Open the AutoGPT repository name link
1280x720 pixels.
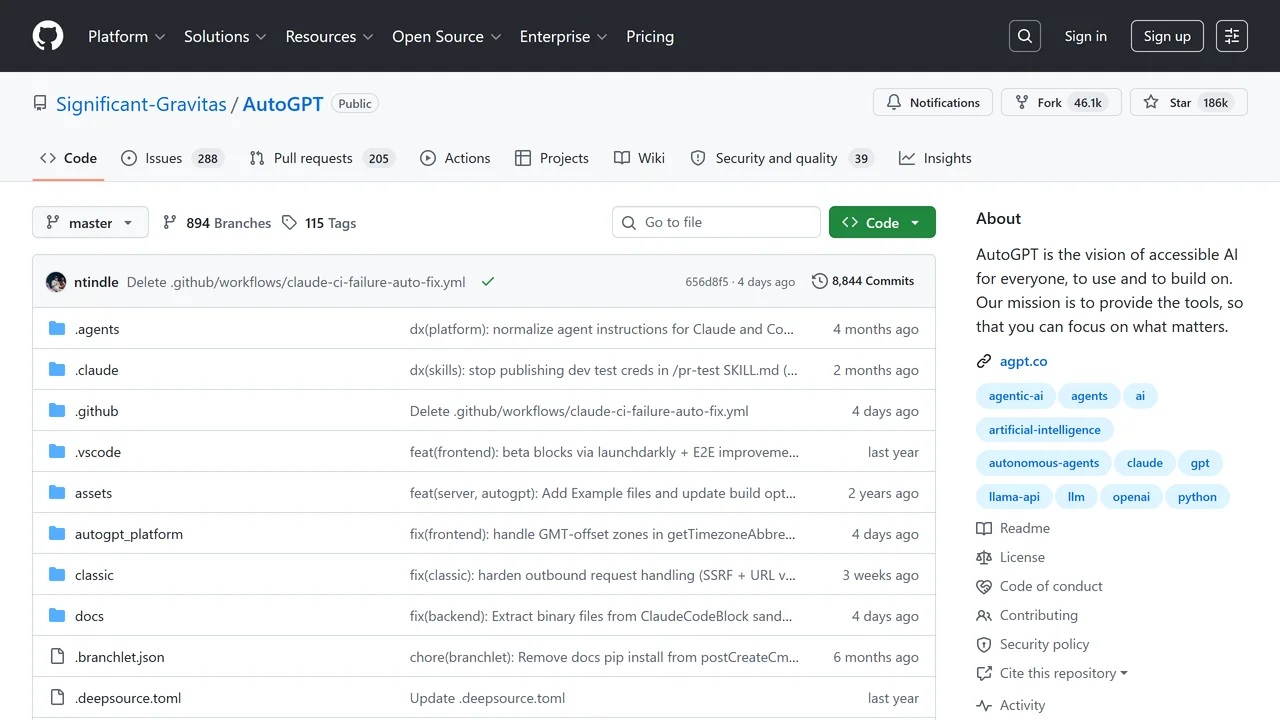coord(283,104)
